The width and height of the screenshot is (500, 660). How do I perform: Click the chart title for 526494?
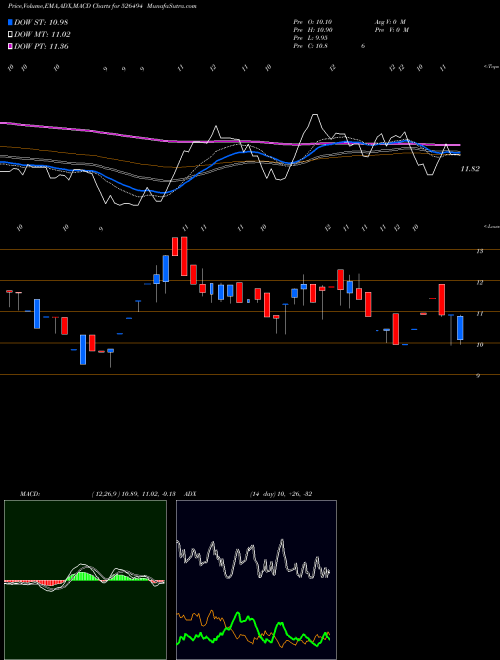tap(102, 6)
